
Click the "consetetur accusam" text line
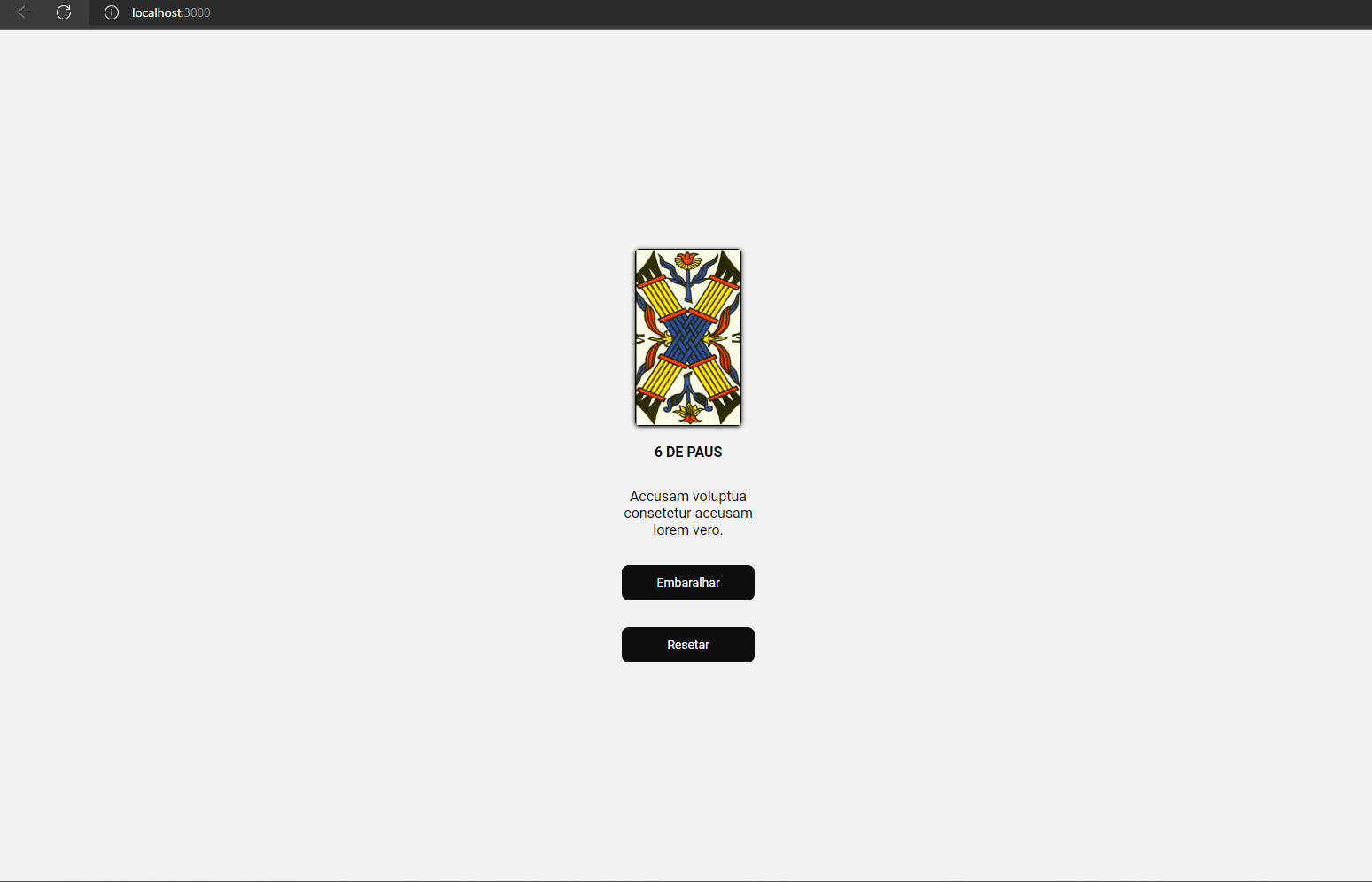coord(688,513)
